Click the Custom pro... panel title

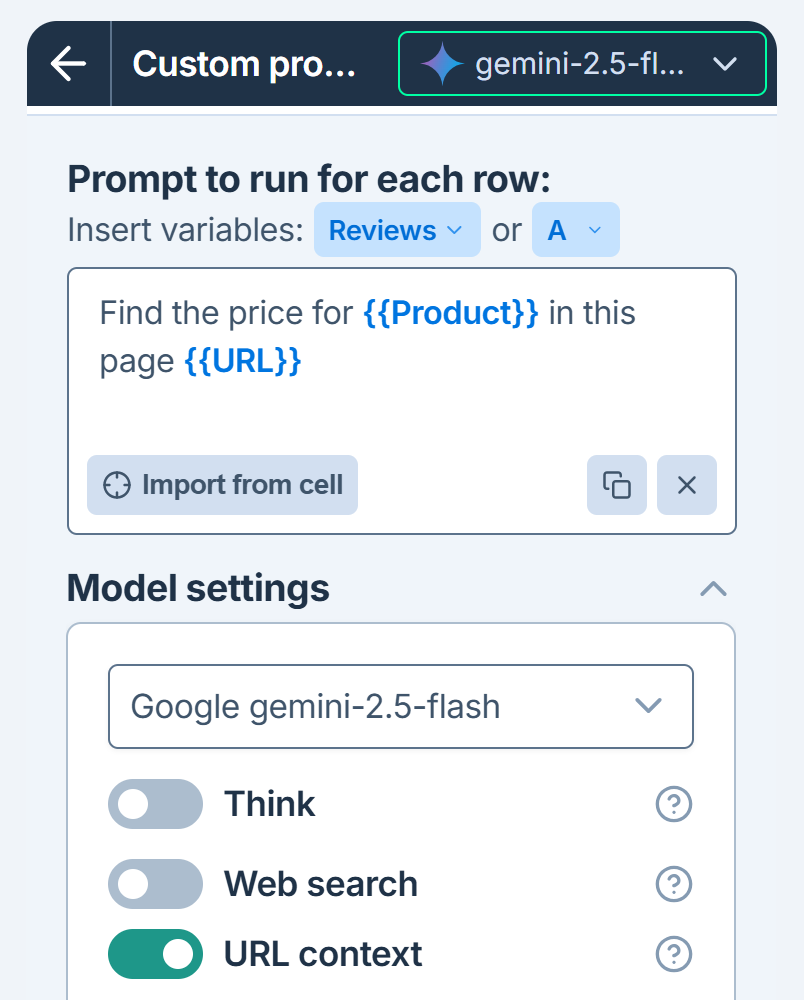tap(244, 64)
